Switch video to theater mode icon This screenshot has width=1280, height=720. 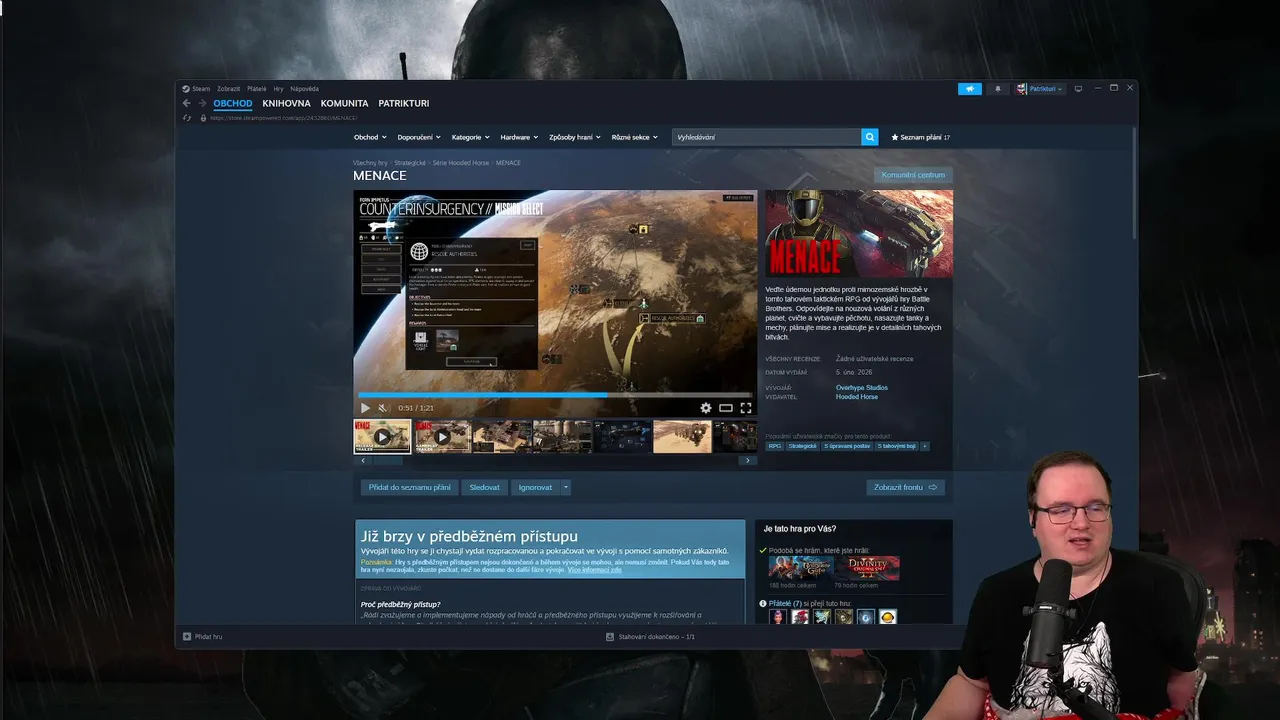726,408
